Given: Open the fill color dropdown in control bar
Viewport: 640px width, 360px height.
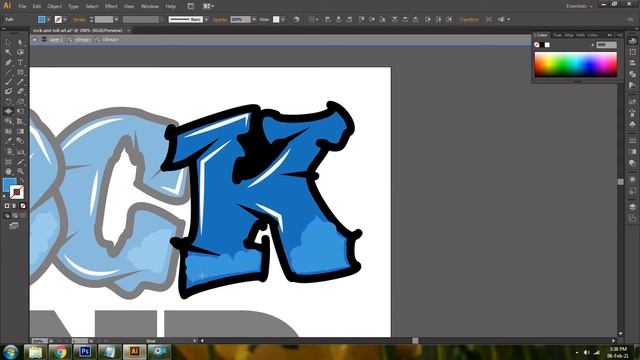Looking at the screenshot, I should [x=48, y=19].
